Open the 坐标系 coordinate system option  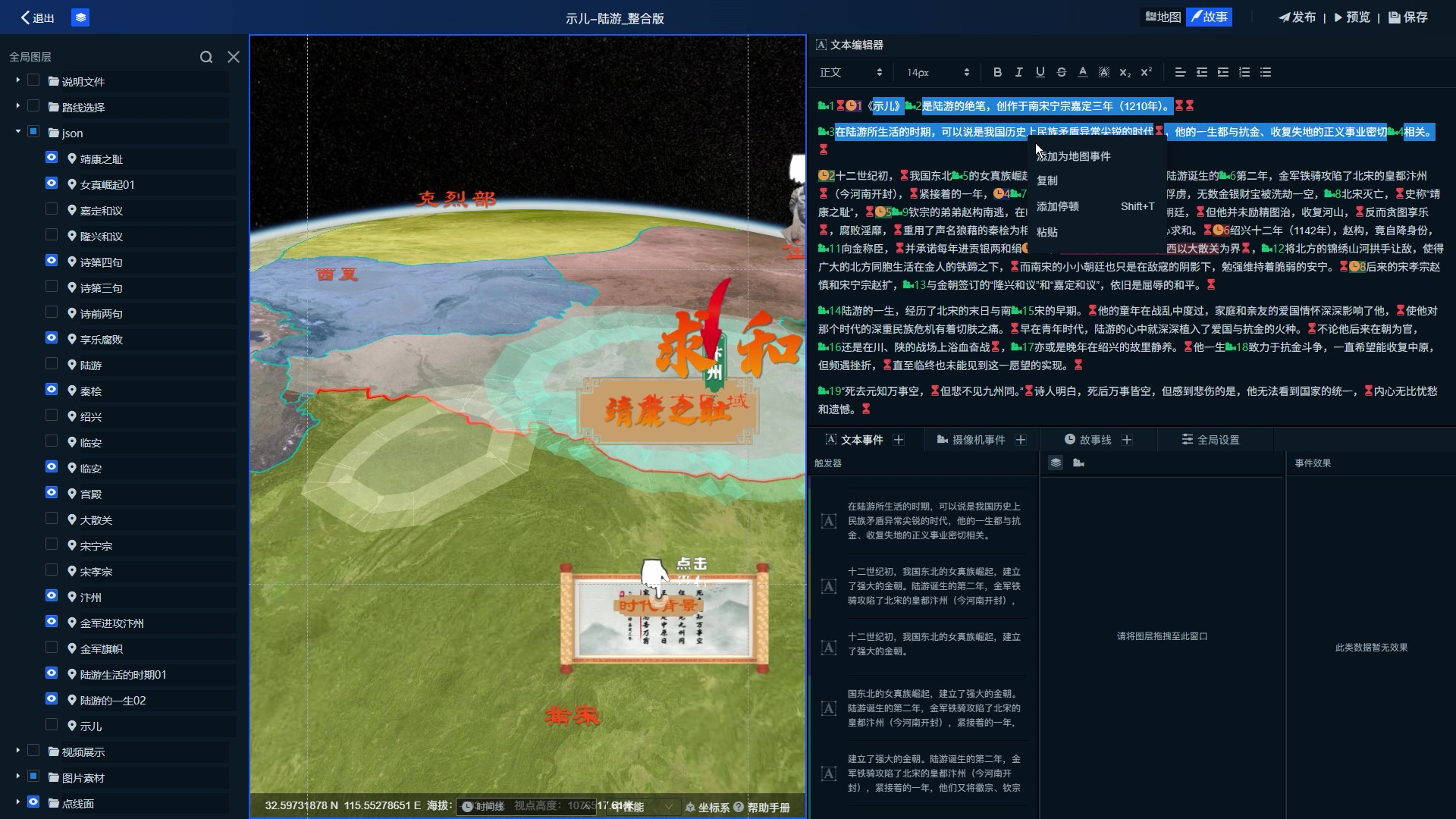click(x=707, y=808)
